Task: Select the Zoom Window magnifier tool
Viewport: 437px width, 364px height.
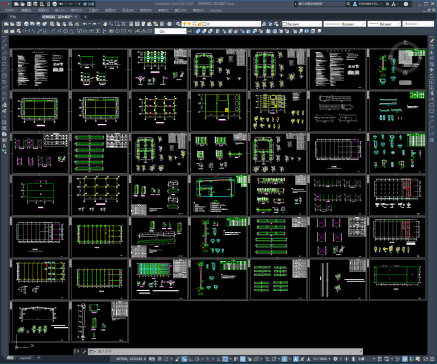Action: click(117, 24)
